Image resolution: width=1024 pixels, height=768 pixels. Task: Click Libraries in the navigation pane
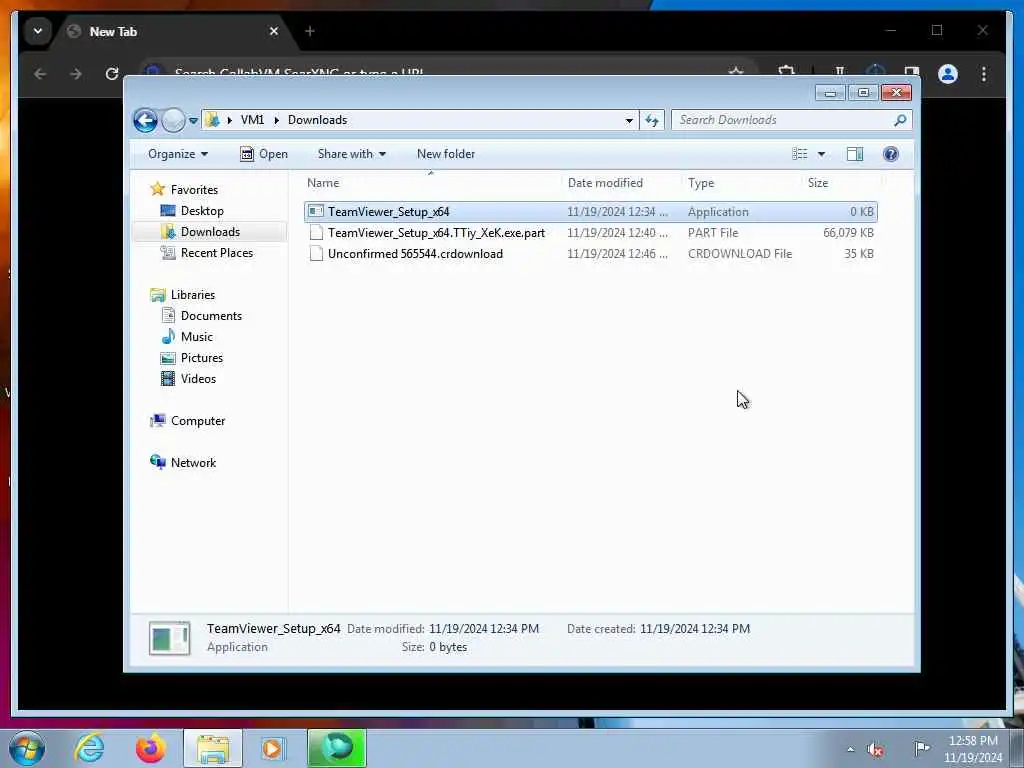click(193, 295)
